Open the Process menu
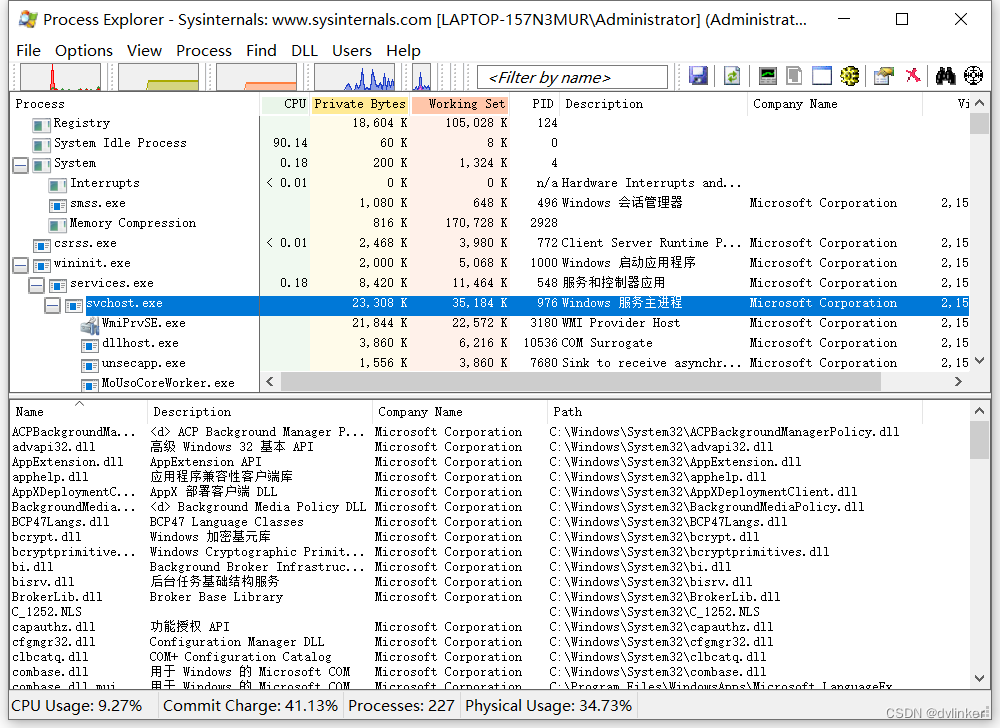Viewport: 1000px width, 728px height. click(x=204, y=50)
